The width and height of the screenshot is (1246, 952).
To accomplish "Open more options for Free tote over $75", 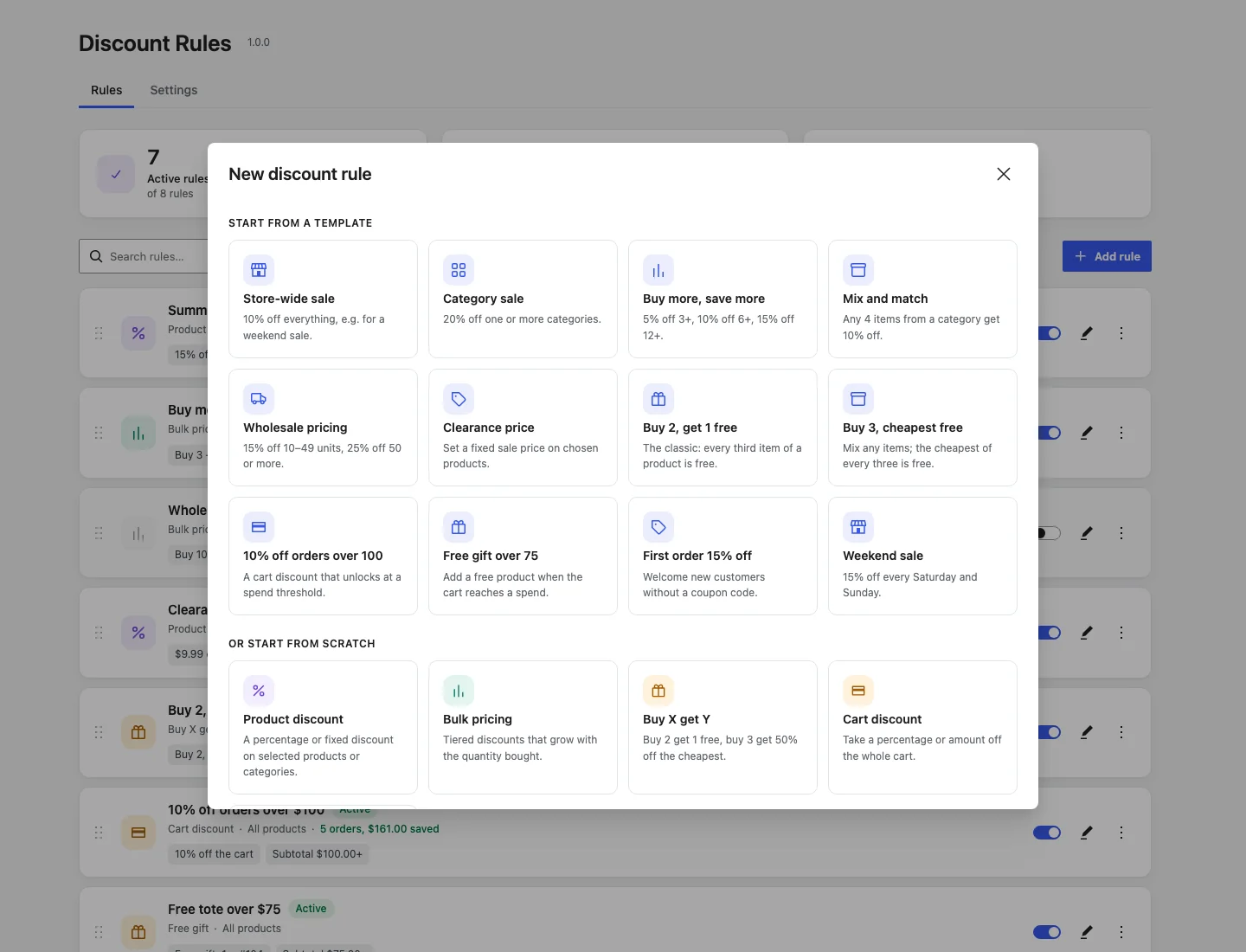I will (x=1121, y=932).
